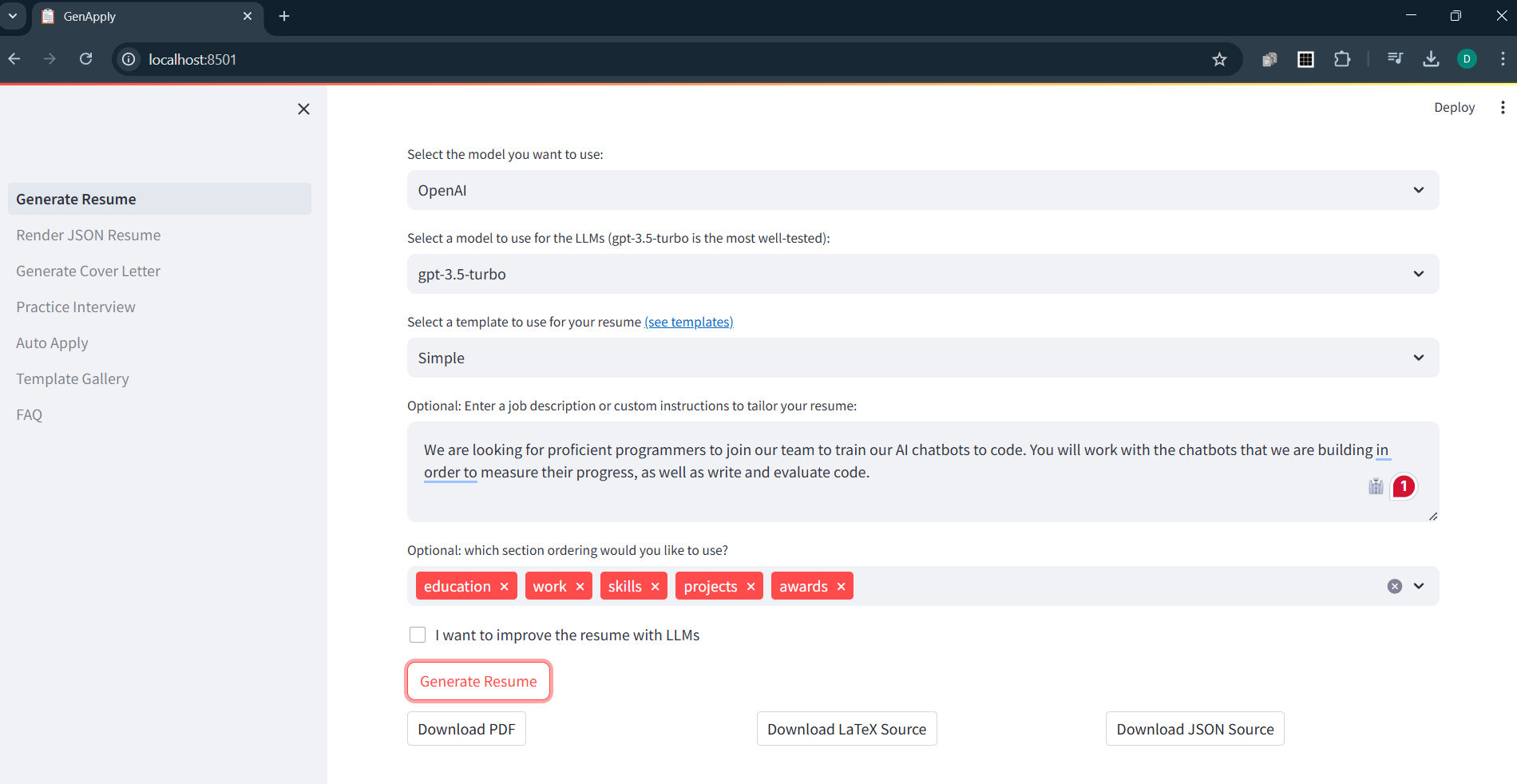Click the Generate Resume button

click(x=478, y=681)
